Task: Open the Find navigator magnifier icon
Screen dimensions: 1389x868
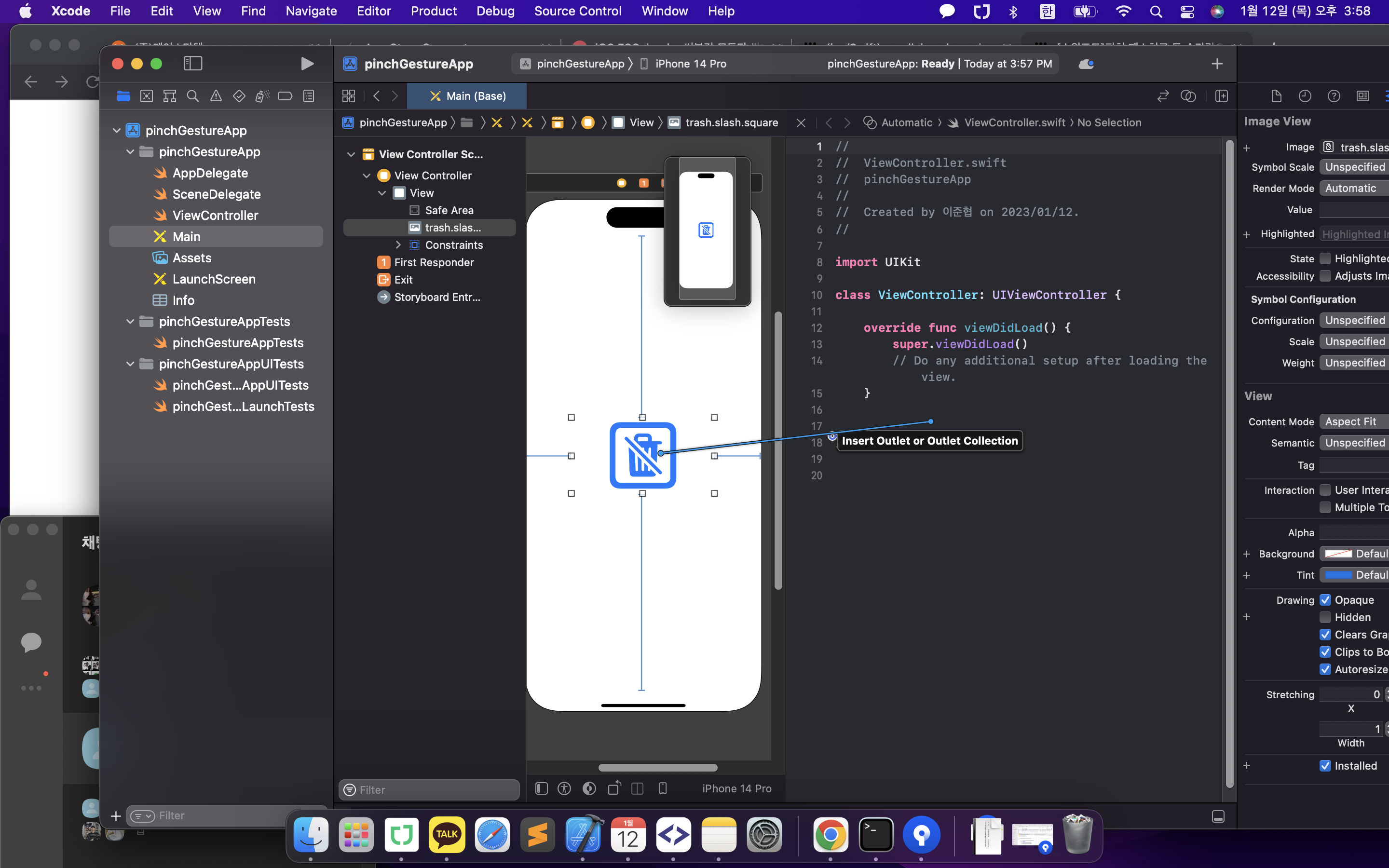Action: click(193, 96)
